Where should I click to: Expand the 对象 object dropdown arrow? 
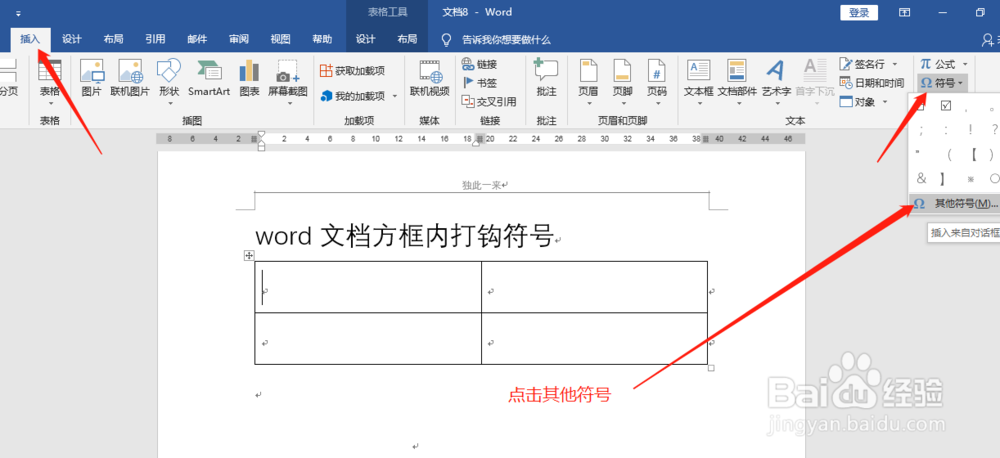click(885, 101)
